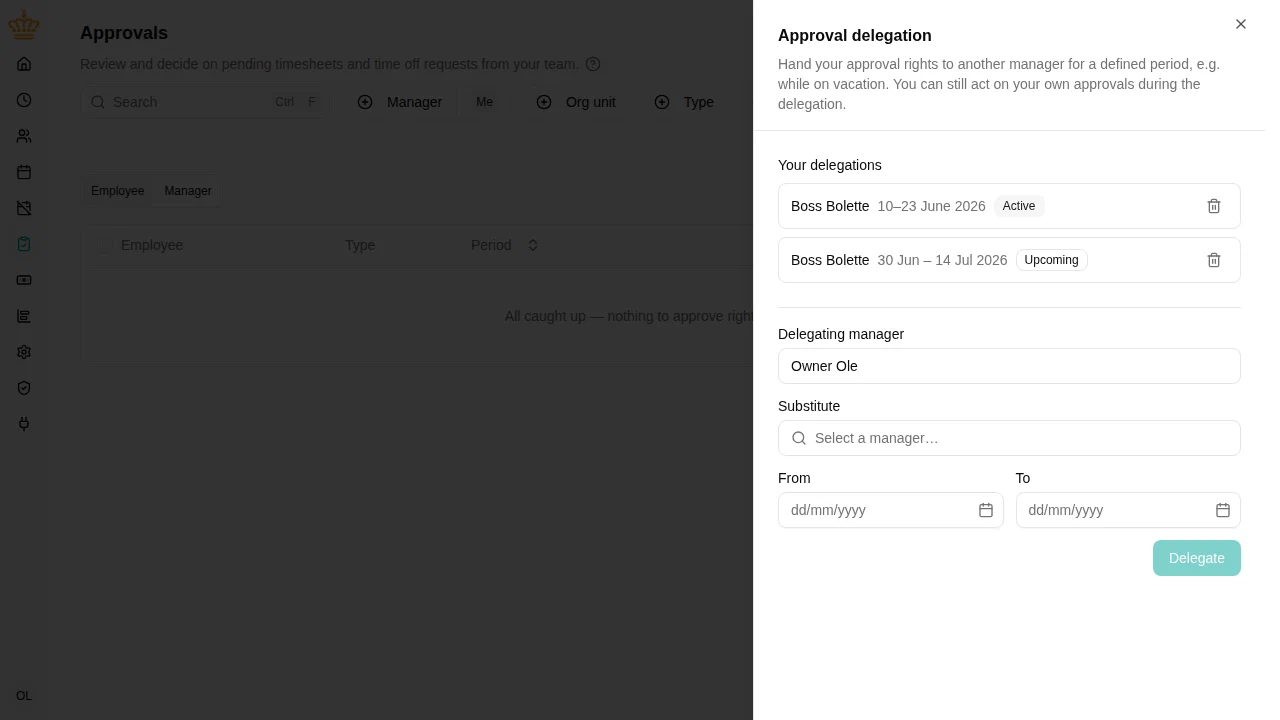Viewport: 1280px width, 720px height.
Task: Click the date range "10–23 June 2026"
Action: point(932,206)
